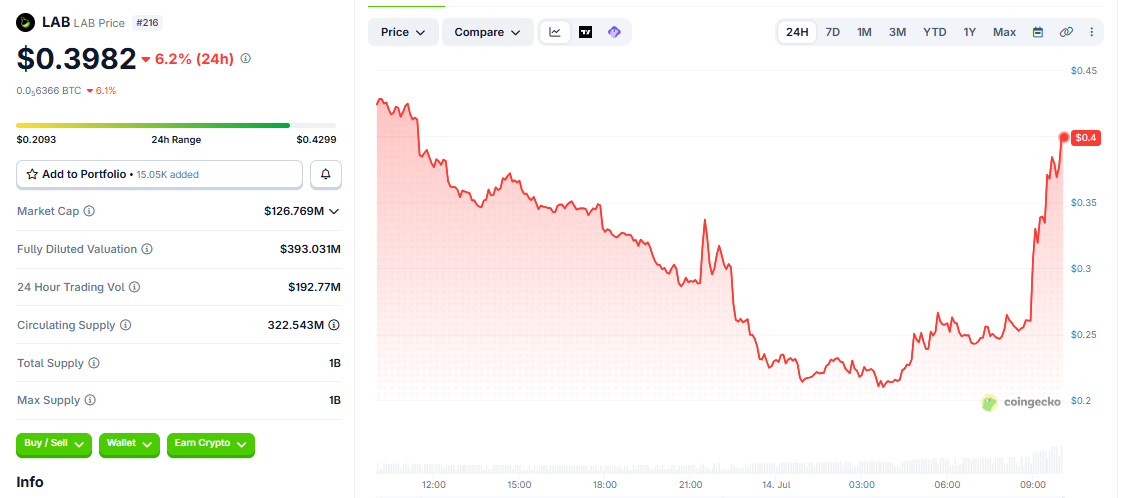
Task: Click the #216 rank badge
Action: pos(148,23)
